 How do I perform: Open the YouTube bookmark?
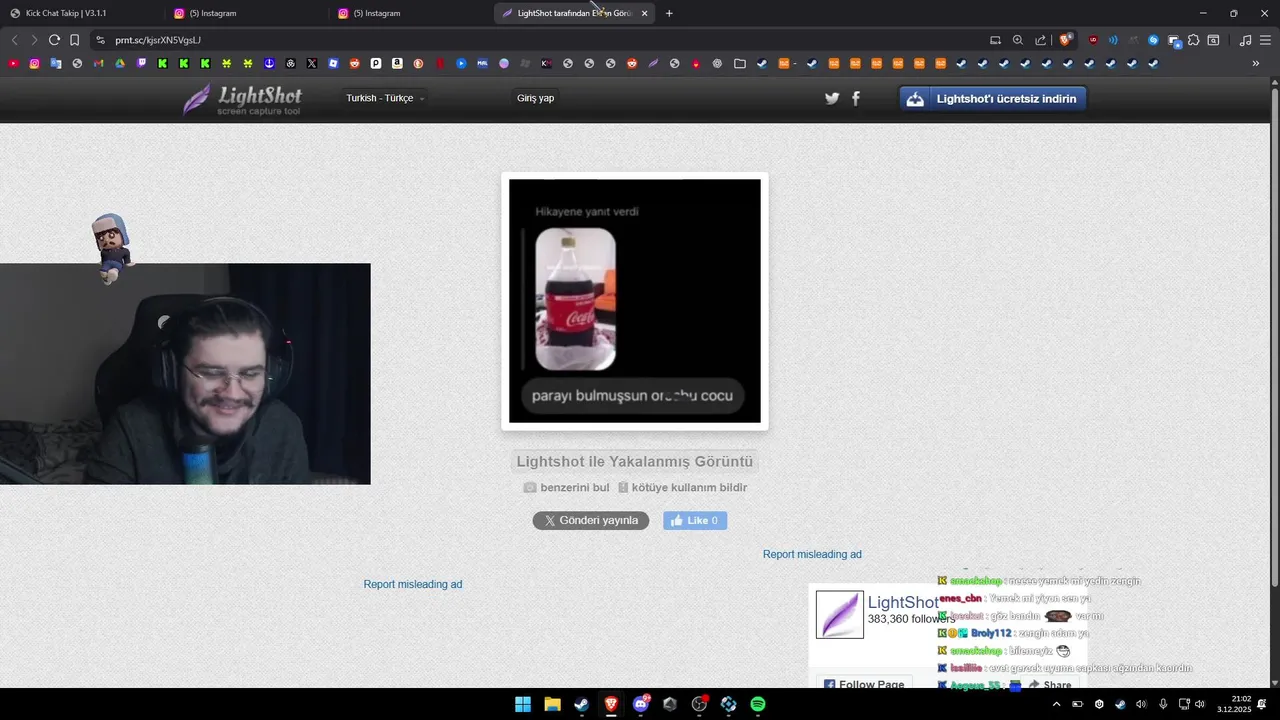13,63
